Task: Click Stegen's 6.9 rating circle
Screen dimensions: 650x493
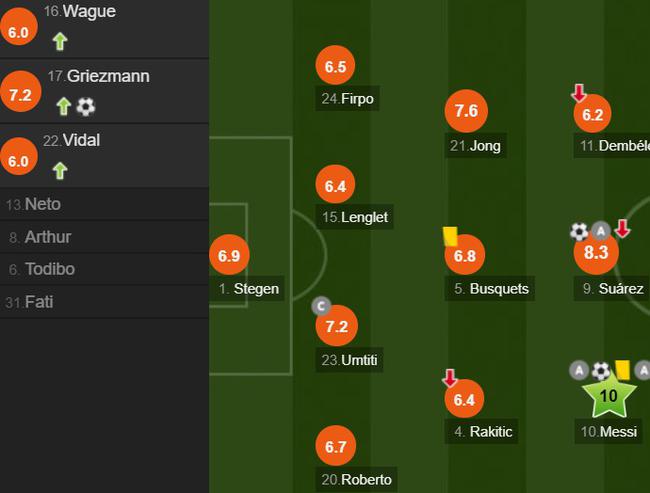Action: (229, 255)
